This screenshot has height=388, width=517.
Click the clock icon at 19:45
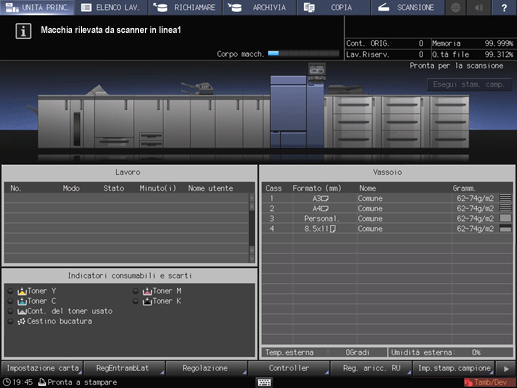point(7,382)
